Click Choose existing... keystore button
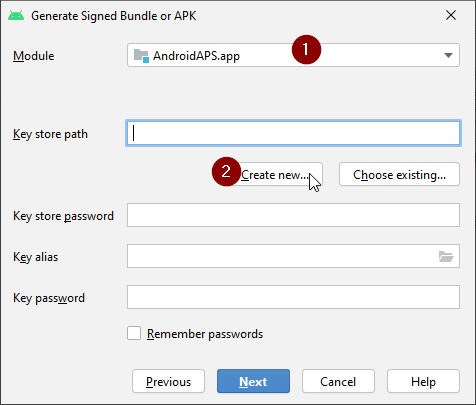Viewport: 476px width, 405px height. click(399, 174)
